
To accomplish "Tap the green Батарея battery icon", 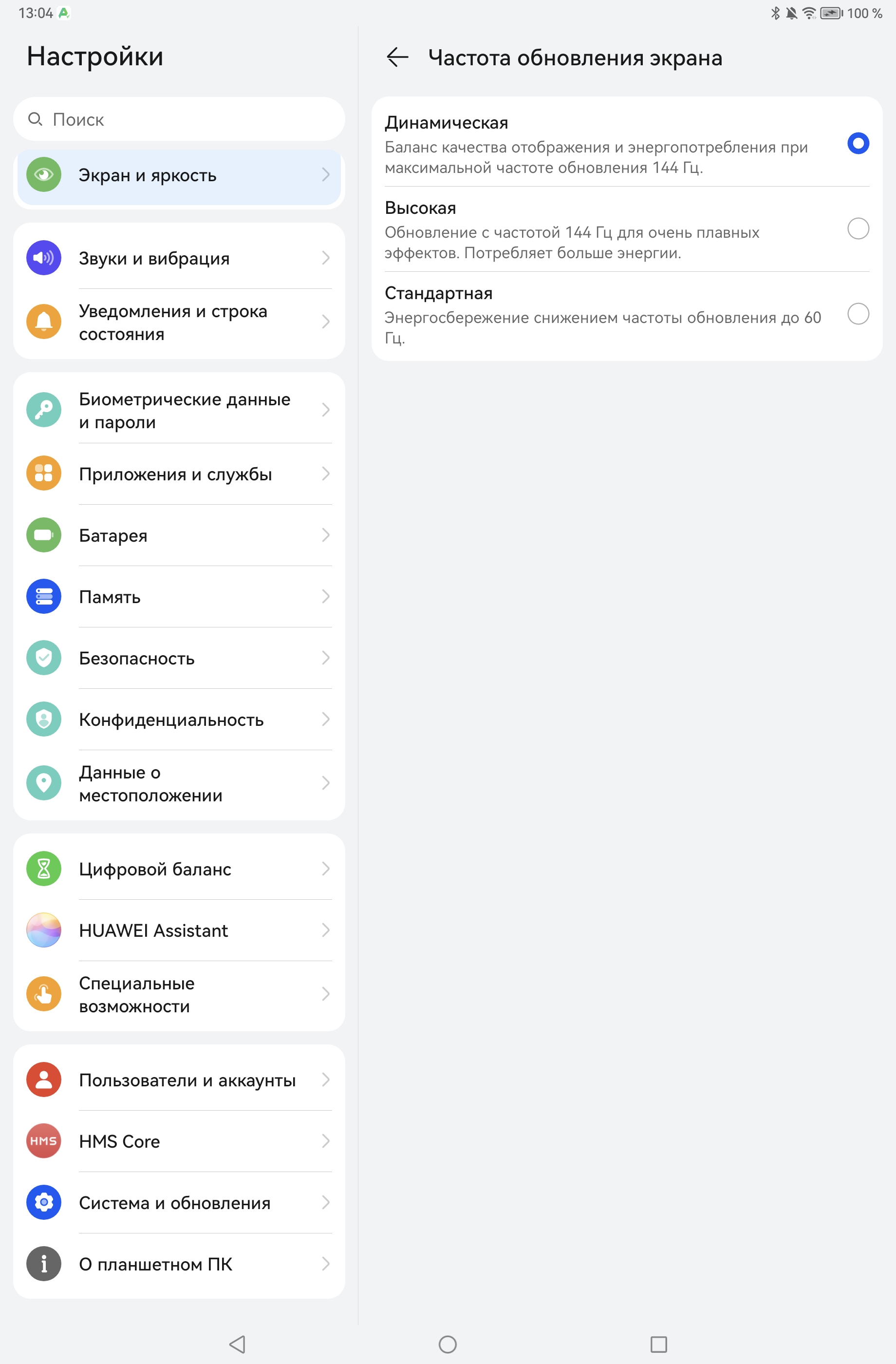I will [43, 535].
